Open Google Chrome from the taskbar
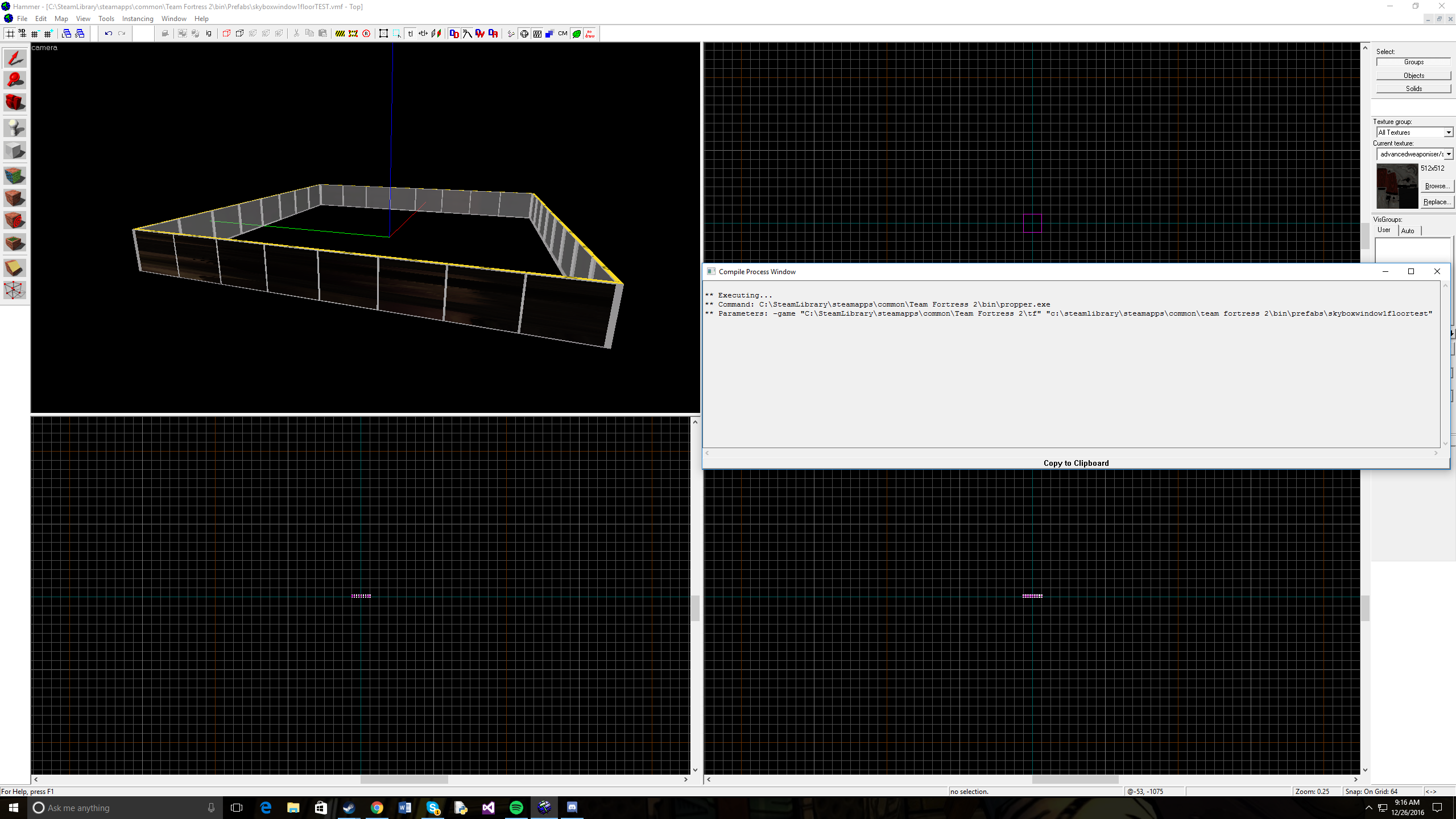Screen dimensions: 1456x819 click(377, 808)
